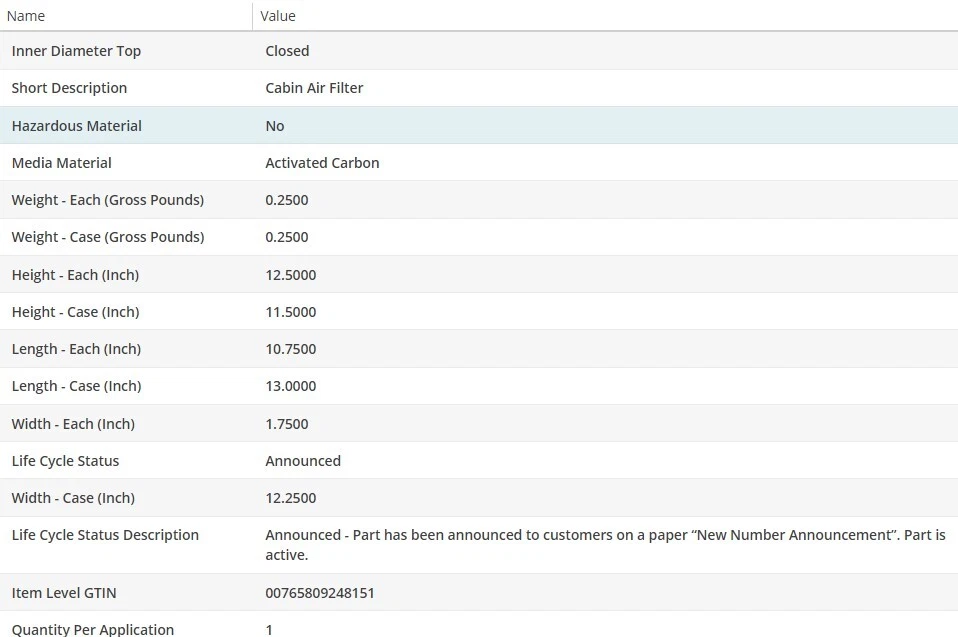Select the Life Cycle Status Description label
The width and height of the screenshot is (958, 637).
(x=105, y=535)
